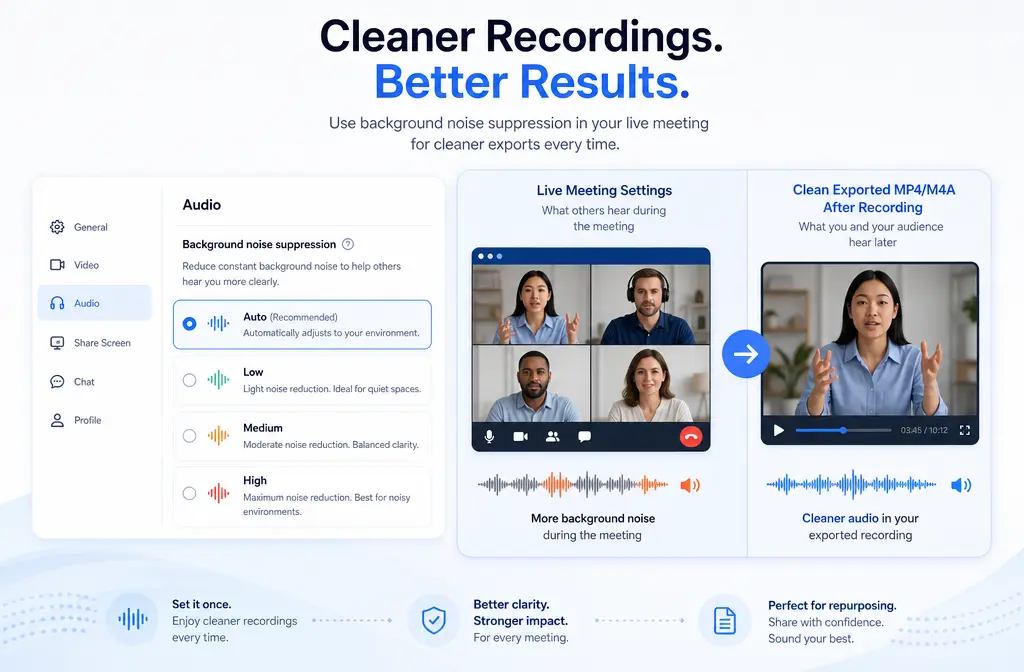The image size is (1024, 672).
Task: Open participants icon in meeting toolbar
Action: (x=552, y=436)
